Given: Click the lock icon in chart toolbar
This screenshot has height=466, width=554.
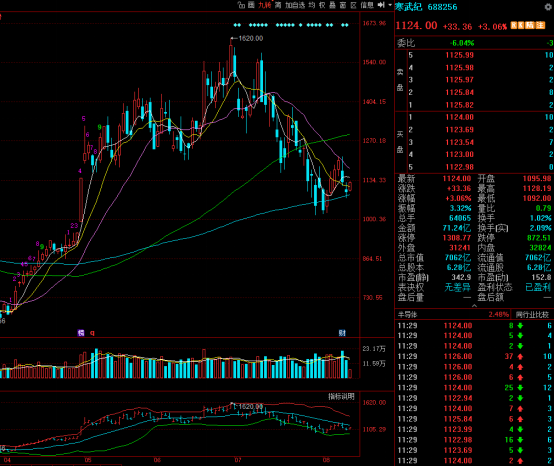Looking at the screenshot, I should pos(241,5).
